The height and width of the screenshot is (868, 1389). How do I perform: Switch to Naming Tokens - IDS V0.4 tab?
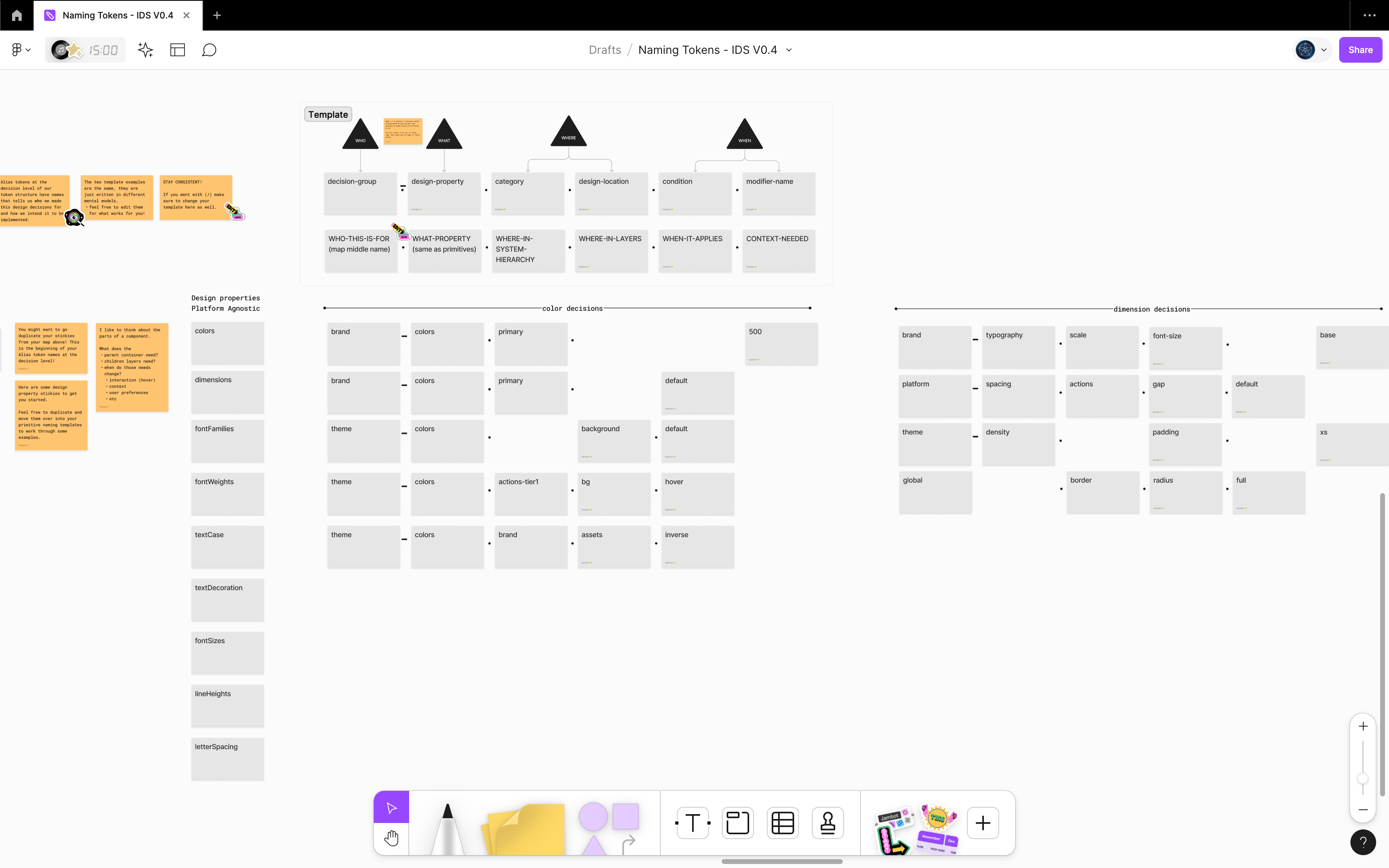(118, 16)
